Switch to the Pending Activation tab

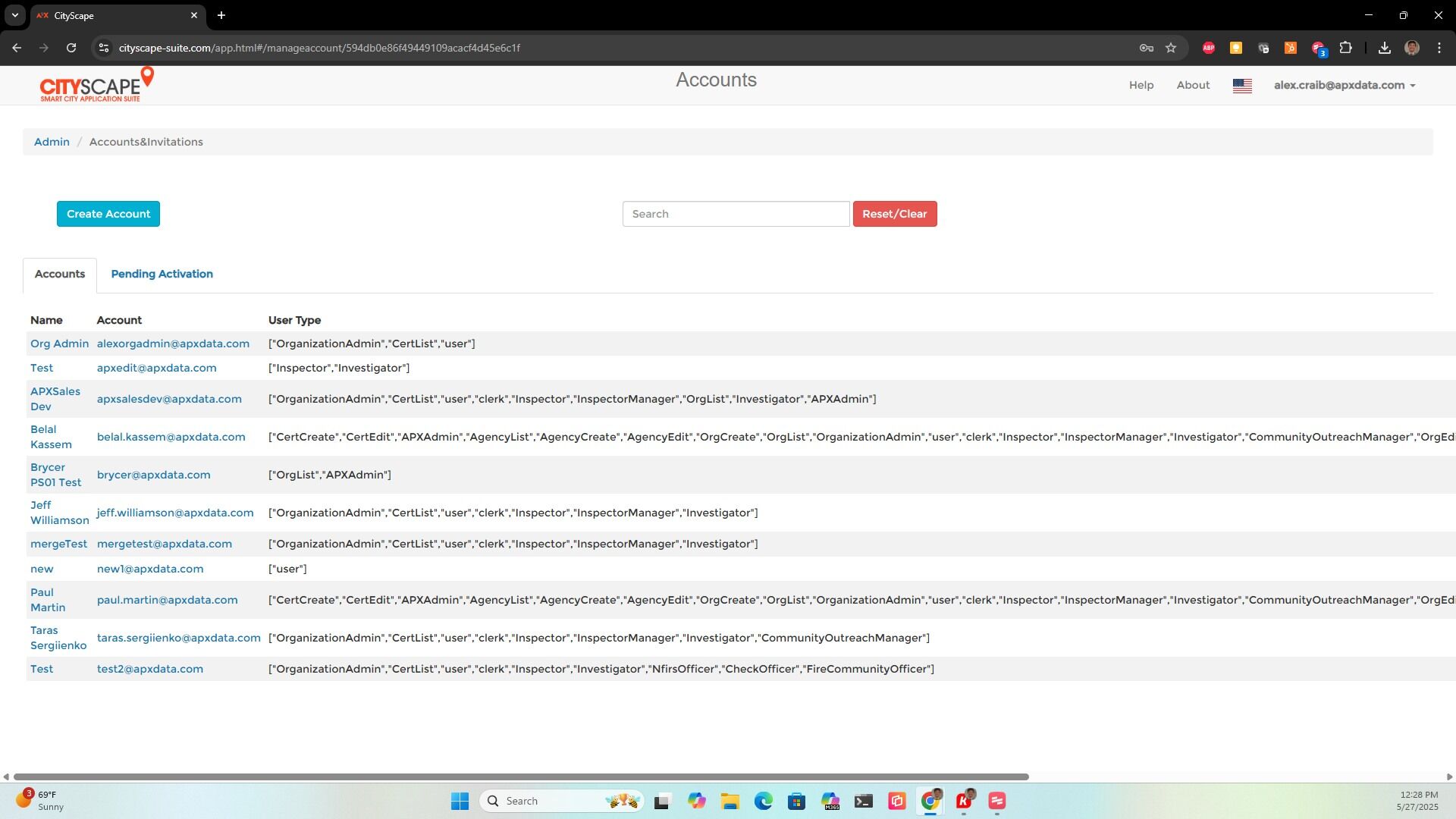[162, 274]
